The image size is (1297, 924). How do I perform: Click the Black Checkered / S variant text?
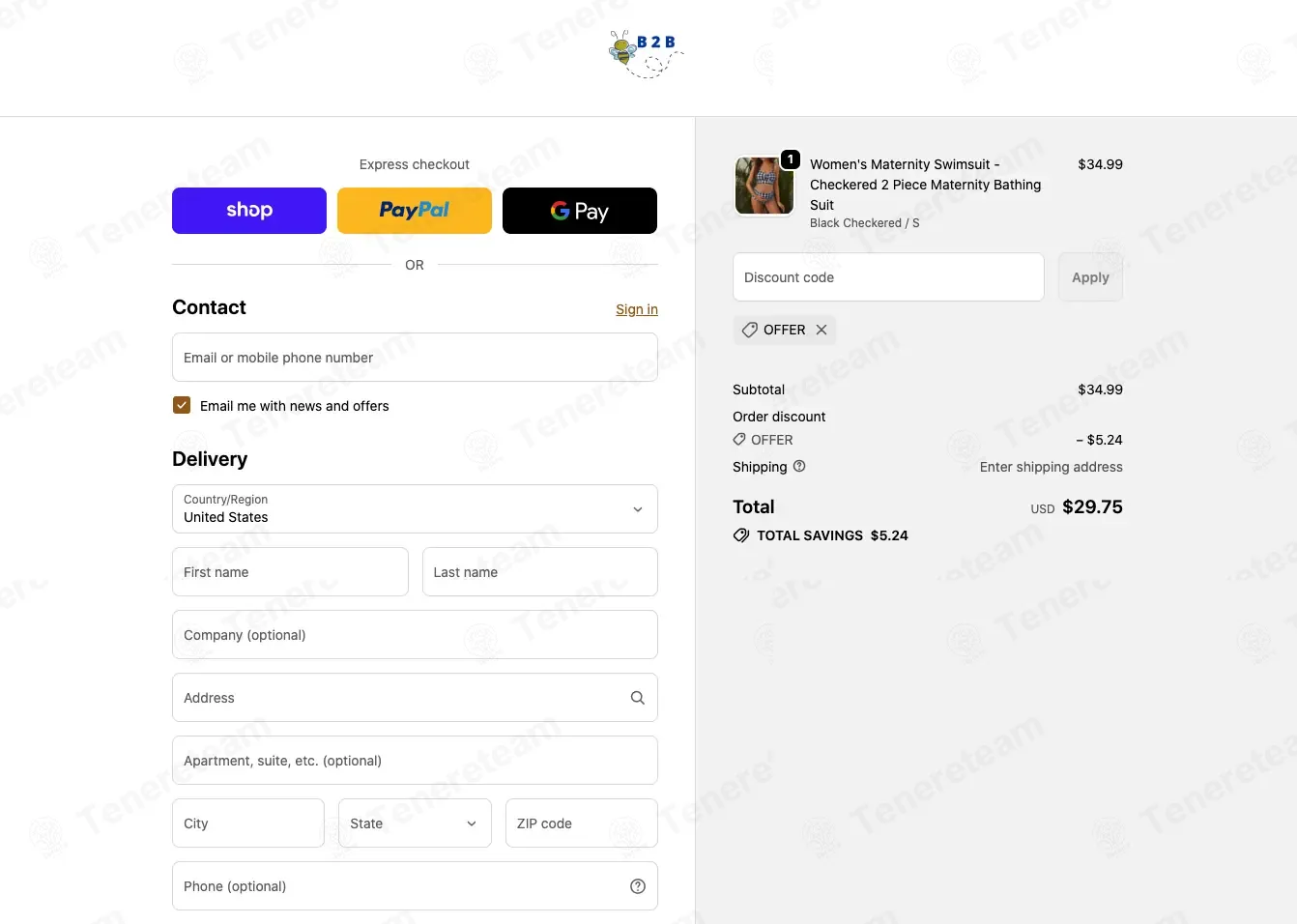pos(865,223)
